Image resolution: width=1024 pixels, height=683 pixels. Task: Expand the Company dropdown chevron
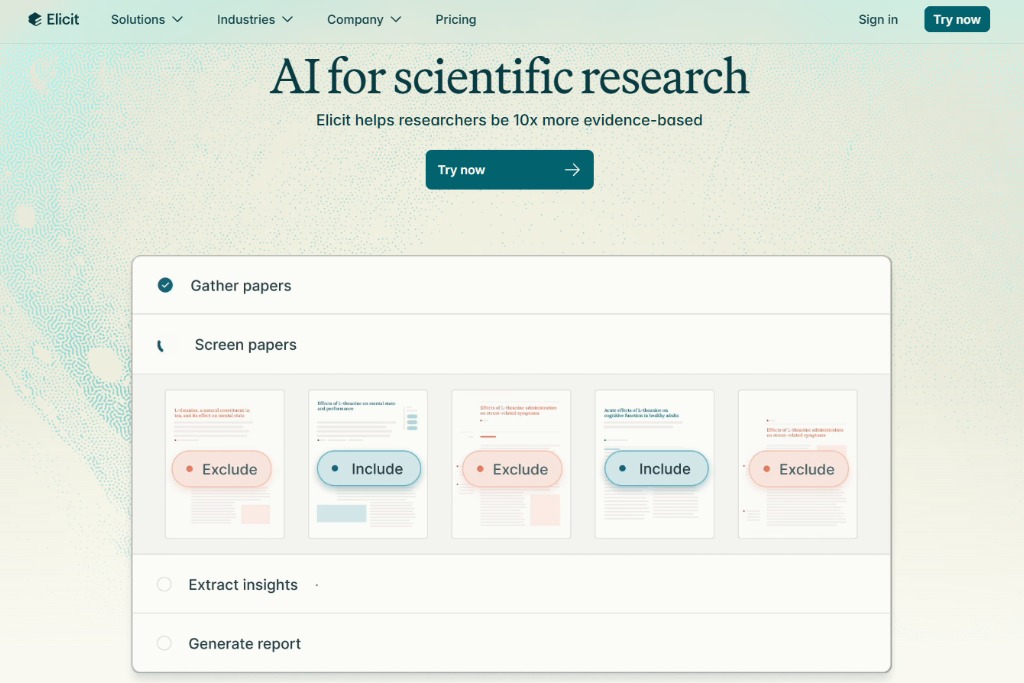coord(396,20)
